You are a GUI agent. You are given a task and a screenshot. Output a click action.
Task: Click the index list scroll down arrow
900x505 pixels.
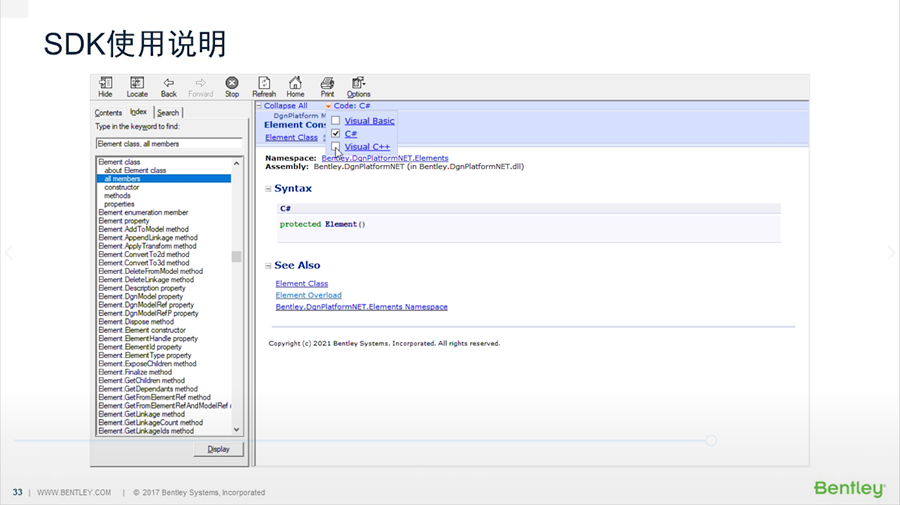236,429
